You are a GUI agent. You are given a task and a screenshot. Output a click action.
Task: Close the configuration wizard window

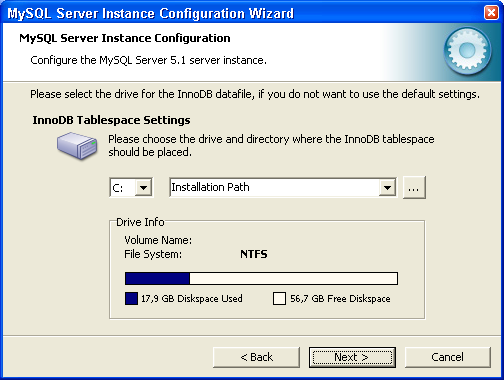click(491, 13)
